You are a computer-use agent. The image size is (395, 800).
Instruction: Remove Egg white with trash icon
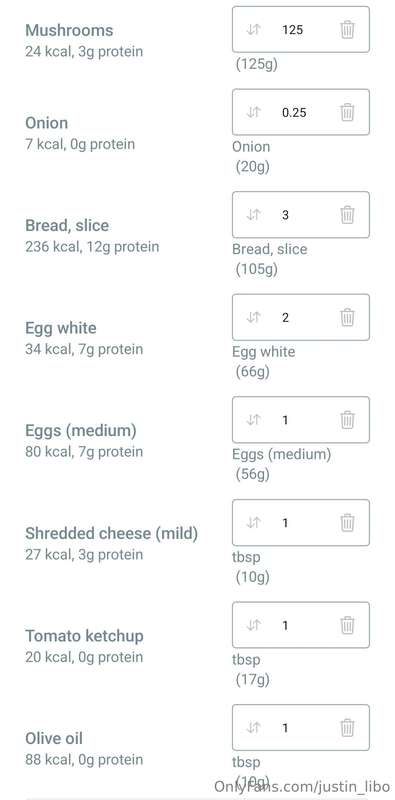(347, 317)
